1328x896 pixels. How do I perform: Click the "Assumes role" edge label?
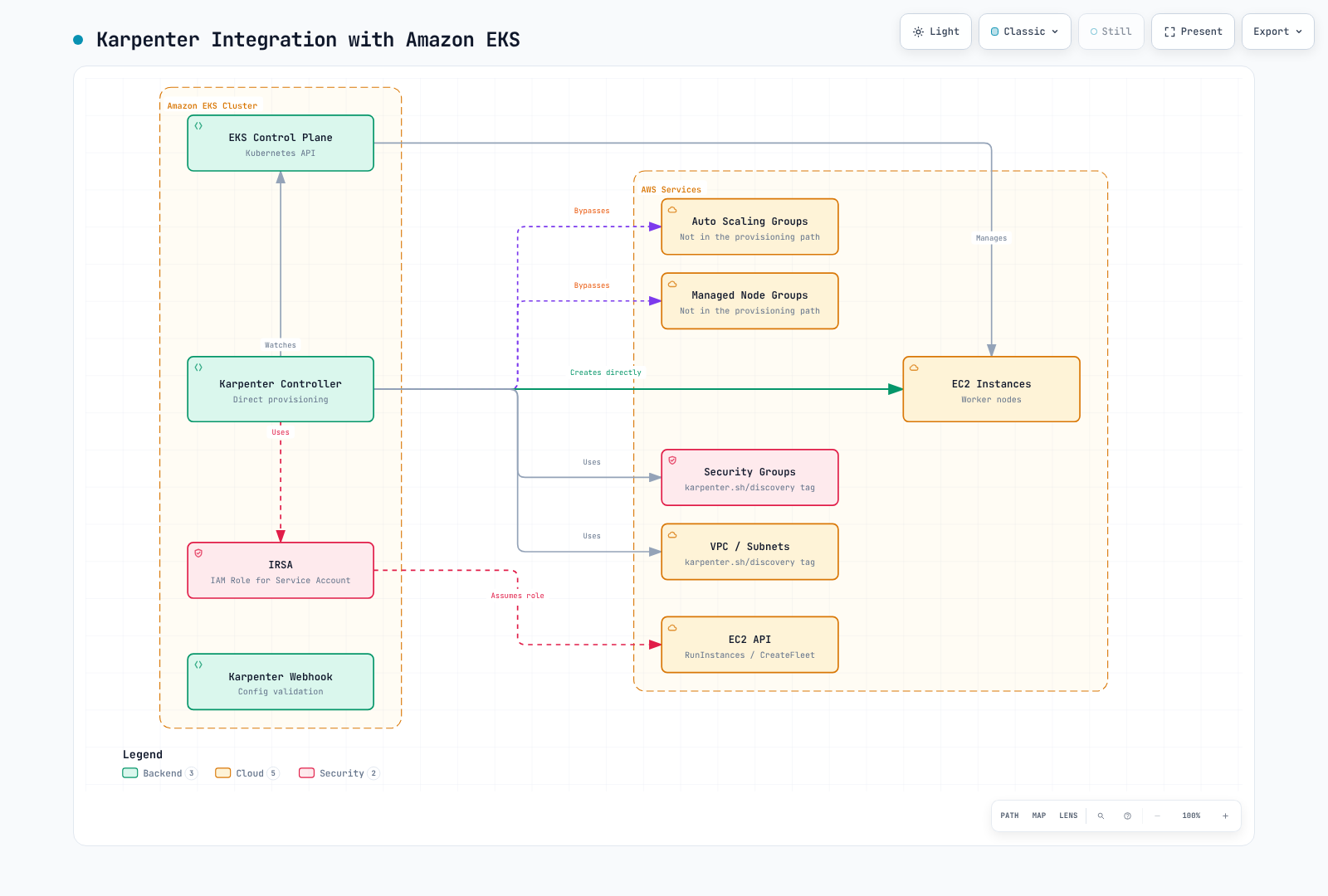click(518, 596)
